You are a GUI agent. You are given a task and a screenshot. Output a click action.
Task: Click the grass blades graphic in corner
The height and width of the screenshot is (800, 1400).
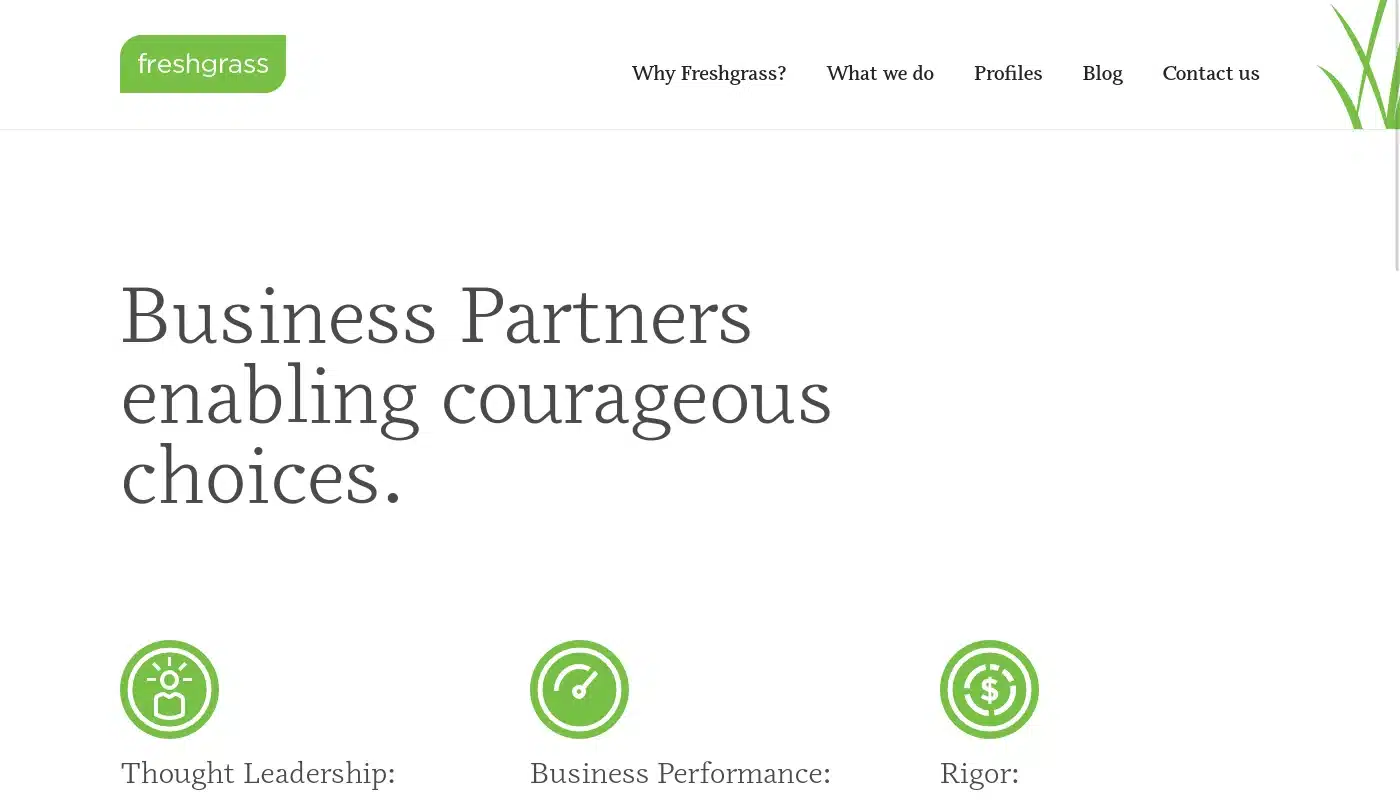pyautogui.click(x=1360, y=65)
